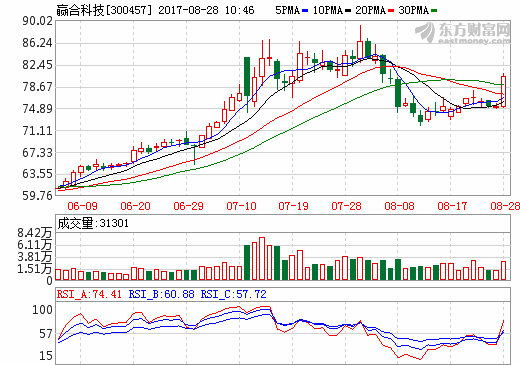Click the 15 RSI axis label

46,356
